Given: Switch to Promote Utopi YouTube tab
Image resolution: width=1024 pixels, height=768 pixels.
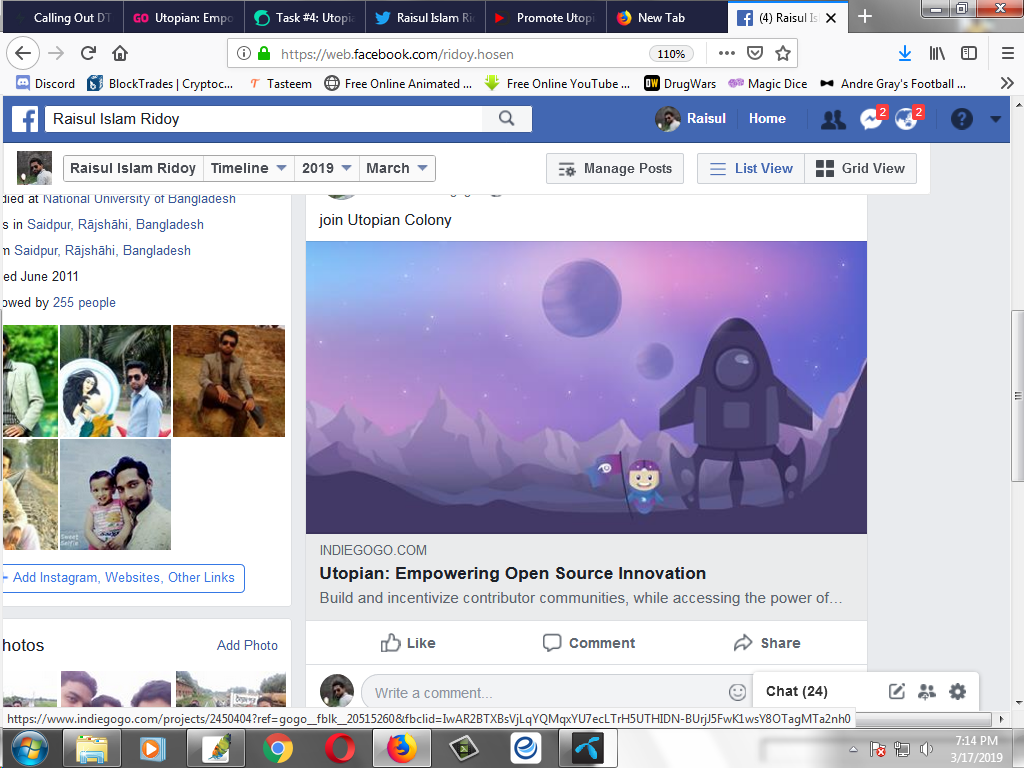Looking at the screenshot, I should point(546,18).
